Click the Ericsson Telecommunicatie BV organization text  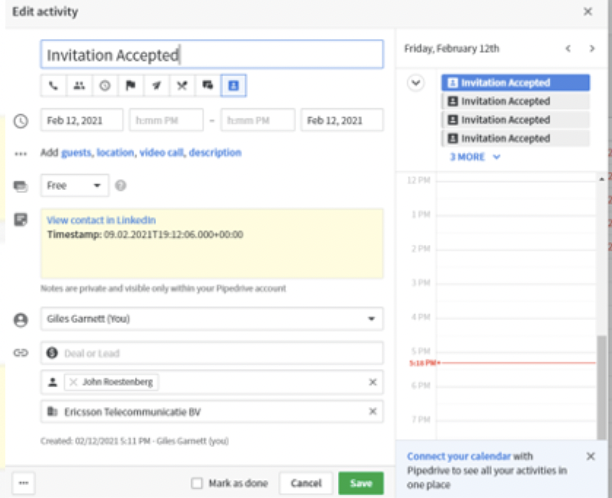132,412
